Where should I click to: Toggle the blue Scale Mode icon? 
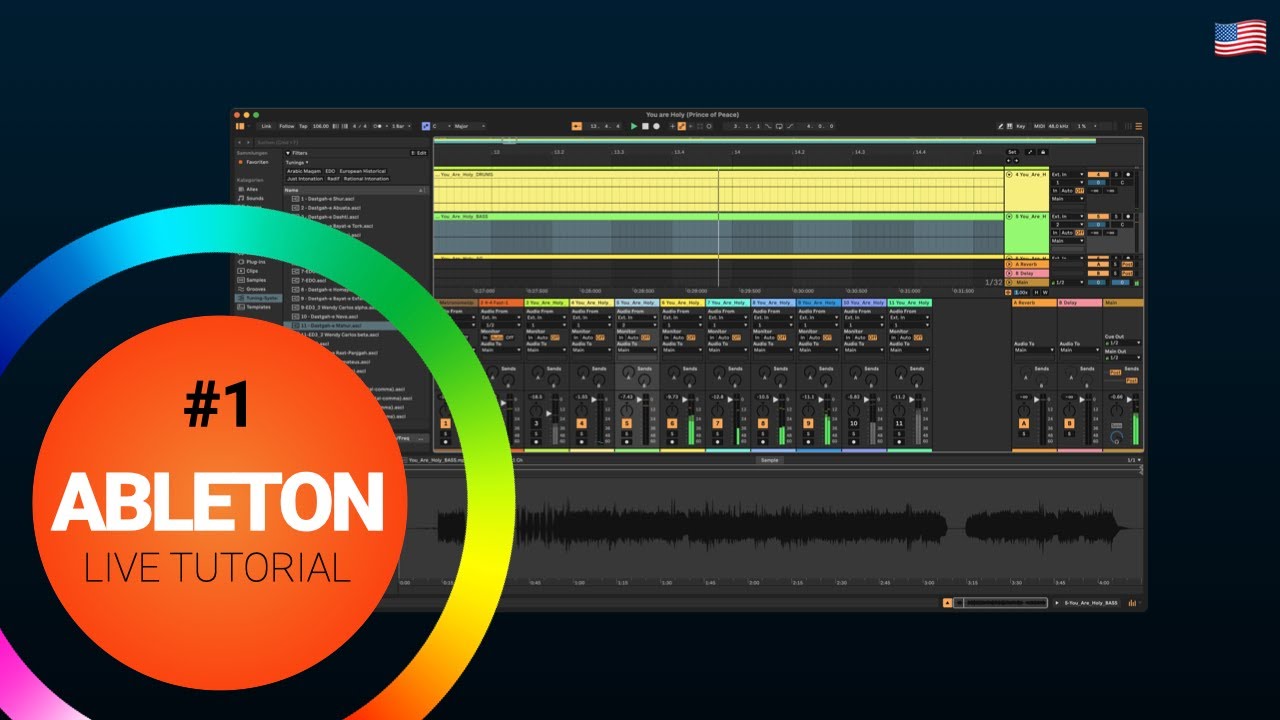click(x=425, y=126)
